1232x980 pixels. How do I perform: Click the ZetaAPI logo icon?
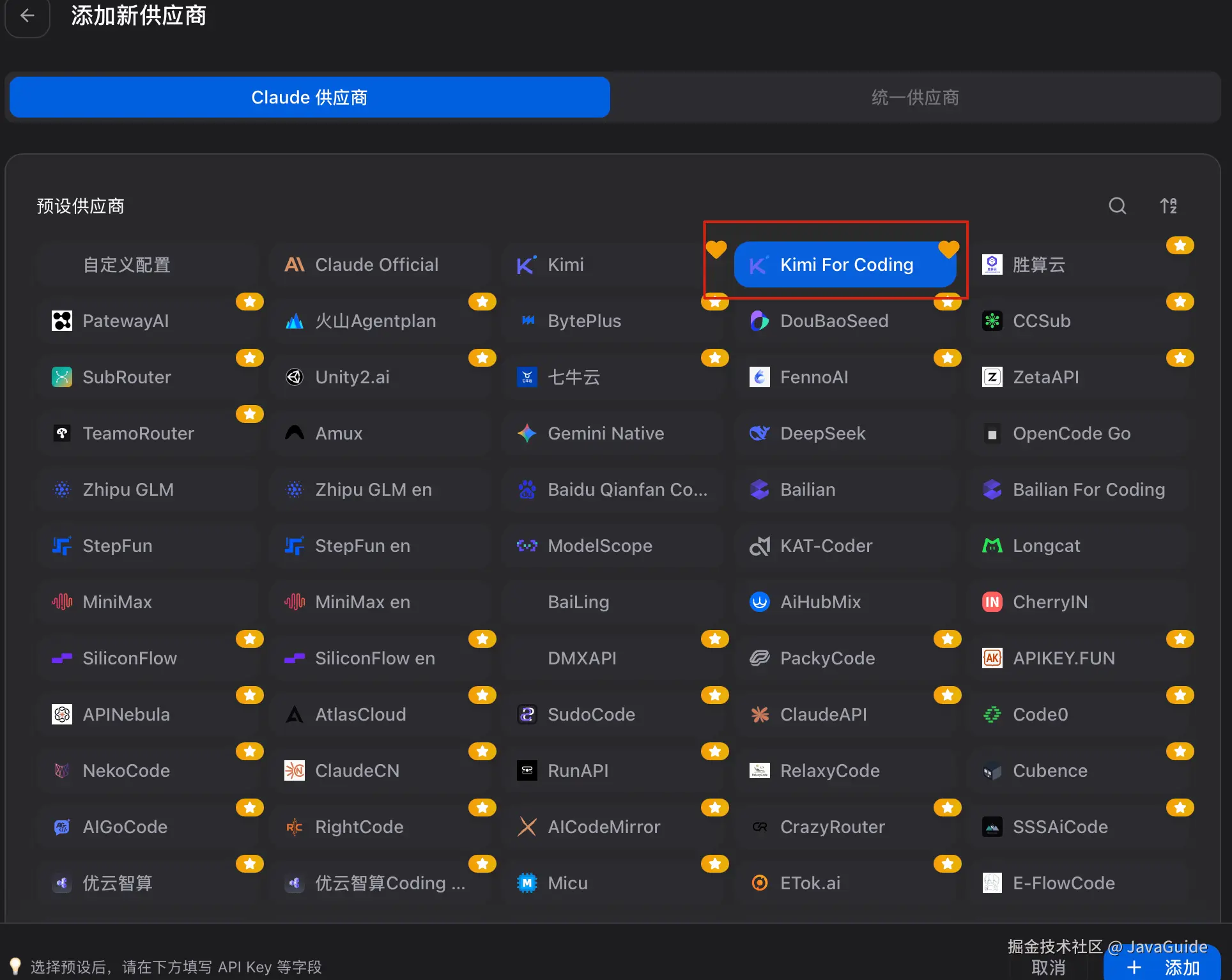(992, 377)
